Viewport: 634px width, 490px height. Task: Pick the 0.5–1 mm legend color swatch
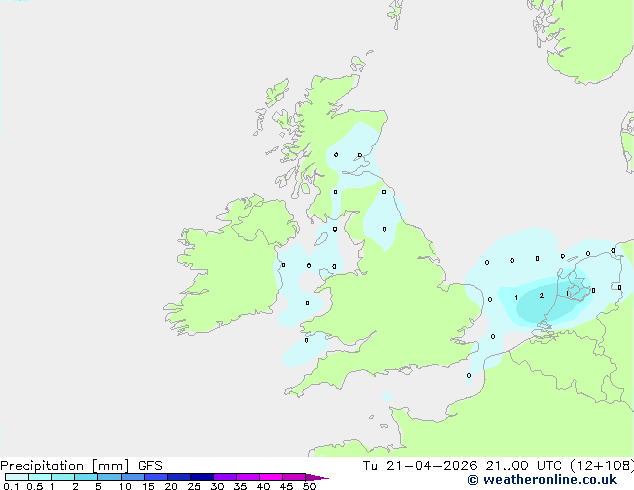coord(40,477)
